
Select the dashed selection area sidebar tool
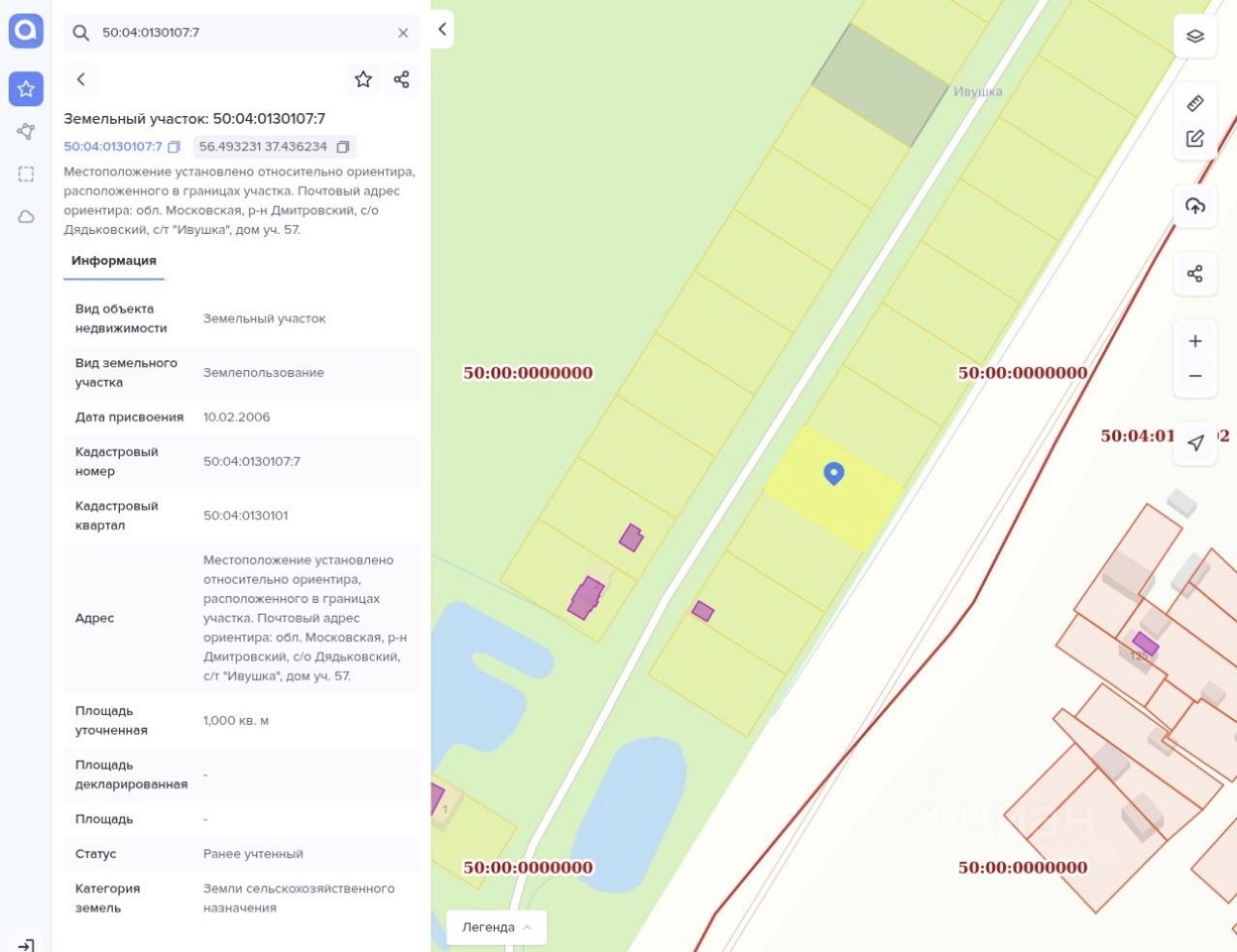click(x=26, y=174)
